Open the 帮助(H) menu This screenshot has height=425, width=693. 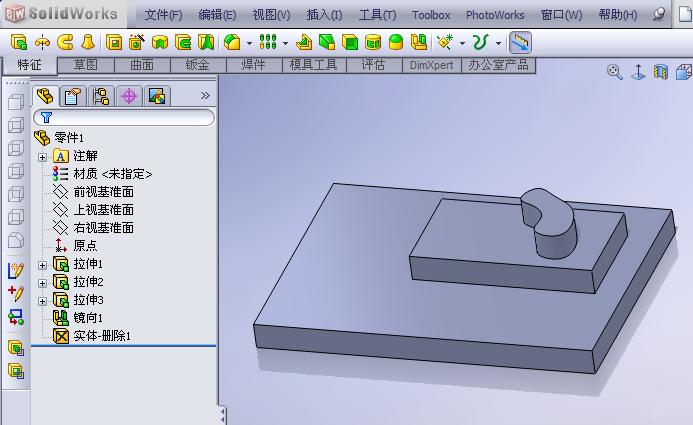coord(618,15)
